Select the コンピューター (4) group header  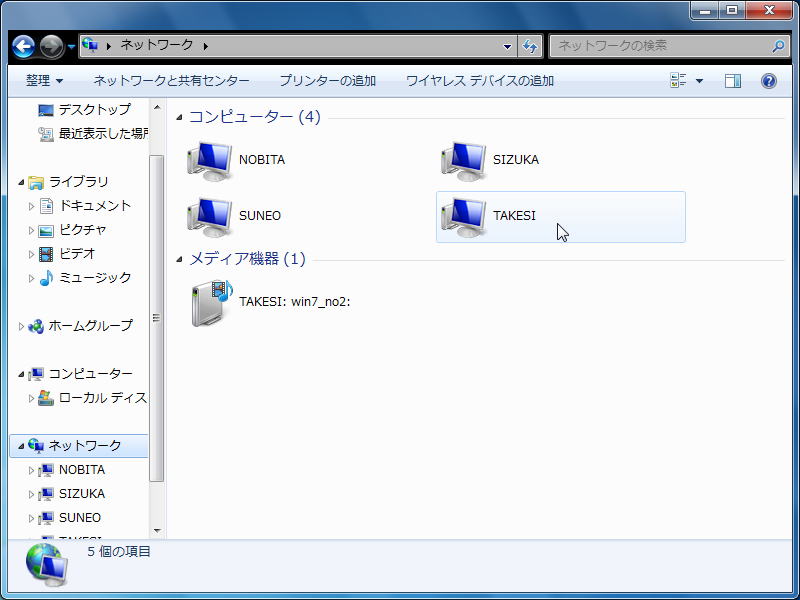[255, 117]
